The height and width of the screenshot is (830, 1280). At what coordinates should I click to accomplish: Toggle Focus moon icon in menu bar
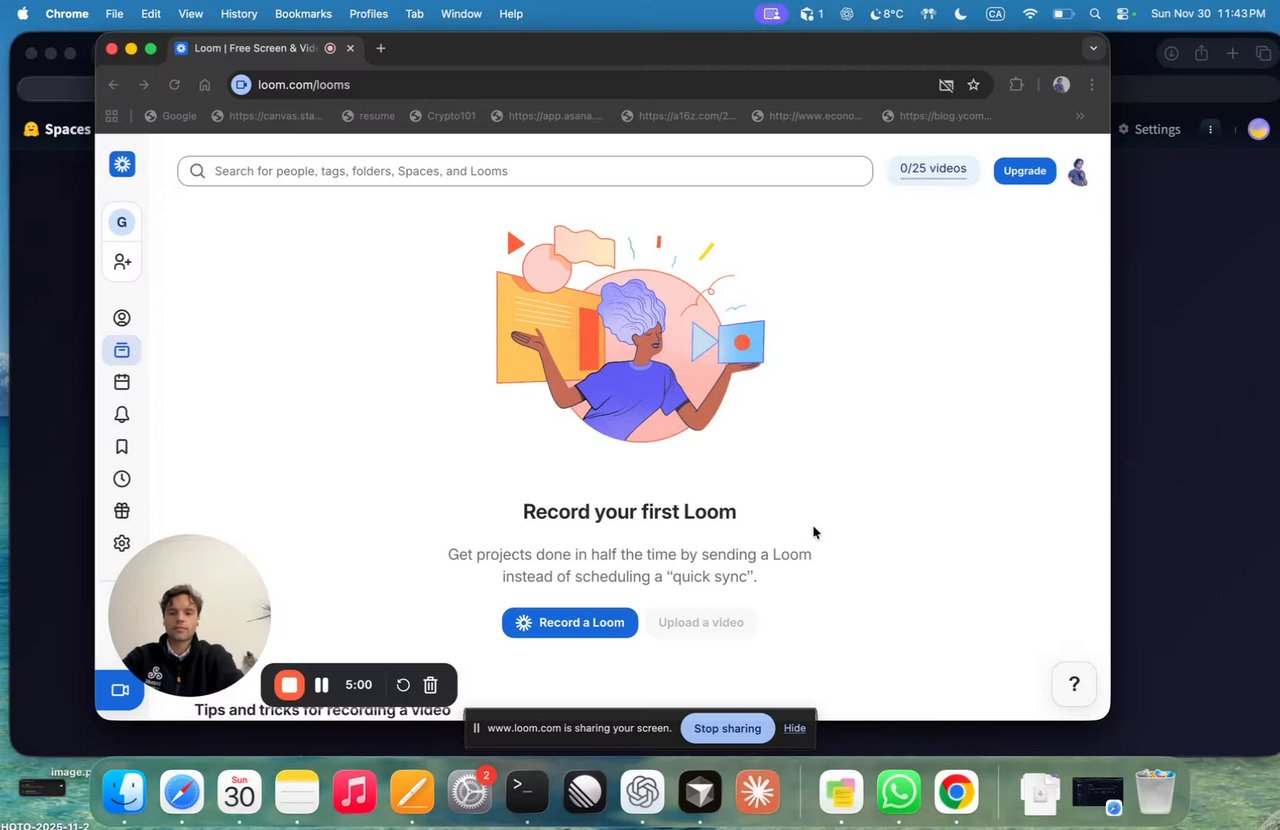[961, 14]
